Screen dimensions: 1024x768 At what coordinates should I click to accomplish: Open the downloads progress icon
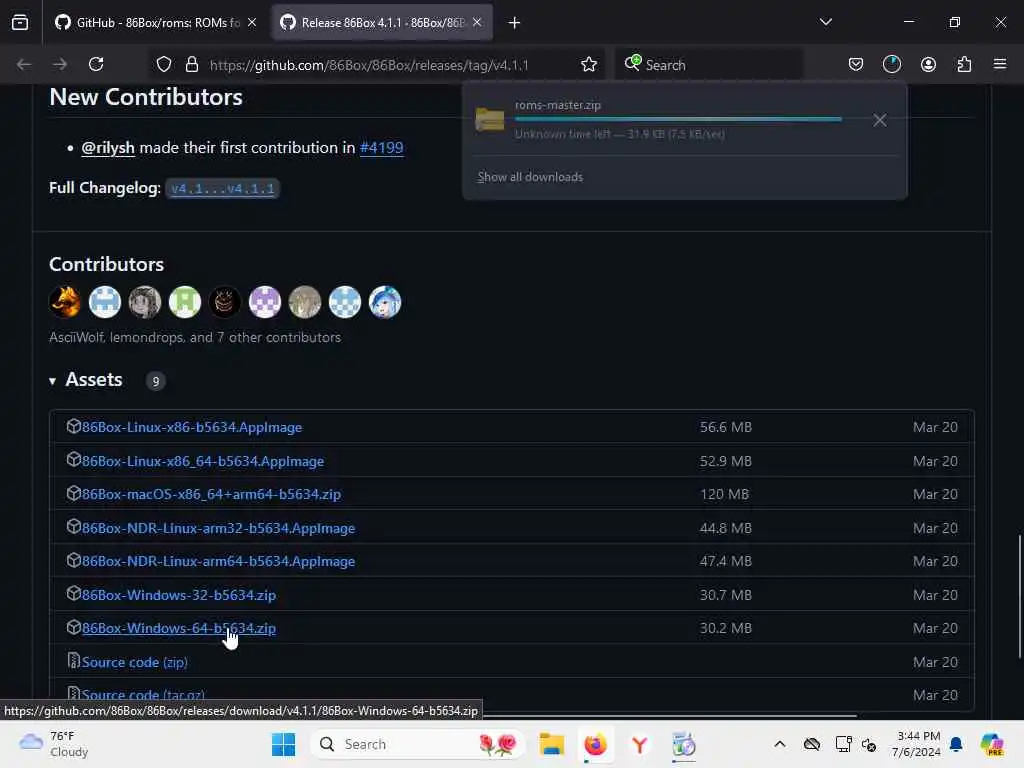(x=891, y=64)
